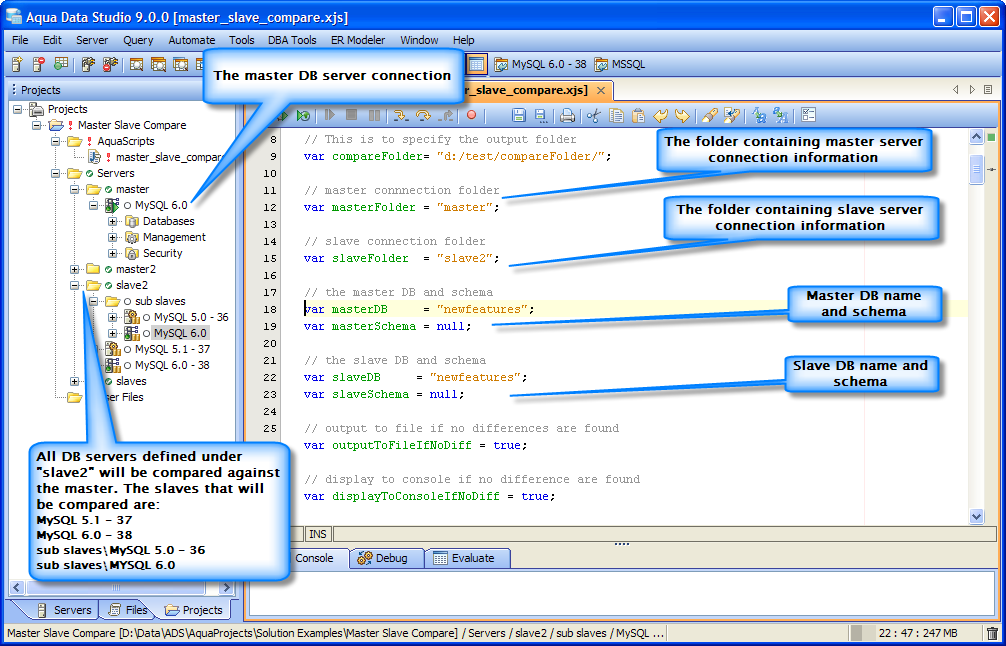Click the checklist options icon in editor toolbar
The height and width of the screenshot is (646, 1006).
coord(808,115)
